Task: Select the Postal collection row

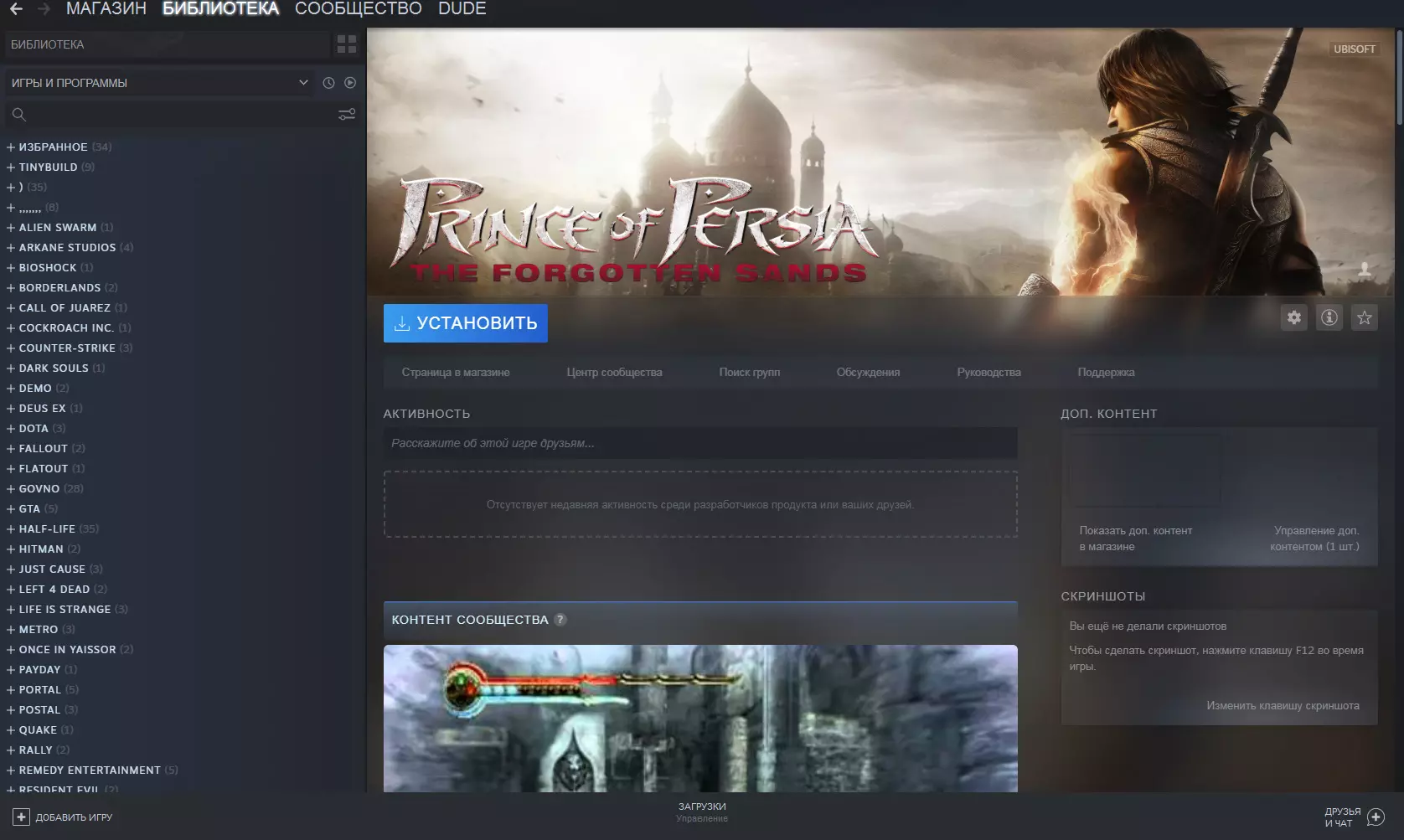Action: (x=183, y=710)
